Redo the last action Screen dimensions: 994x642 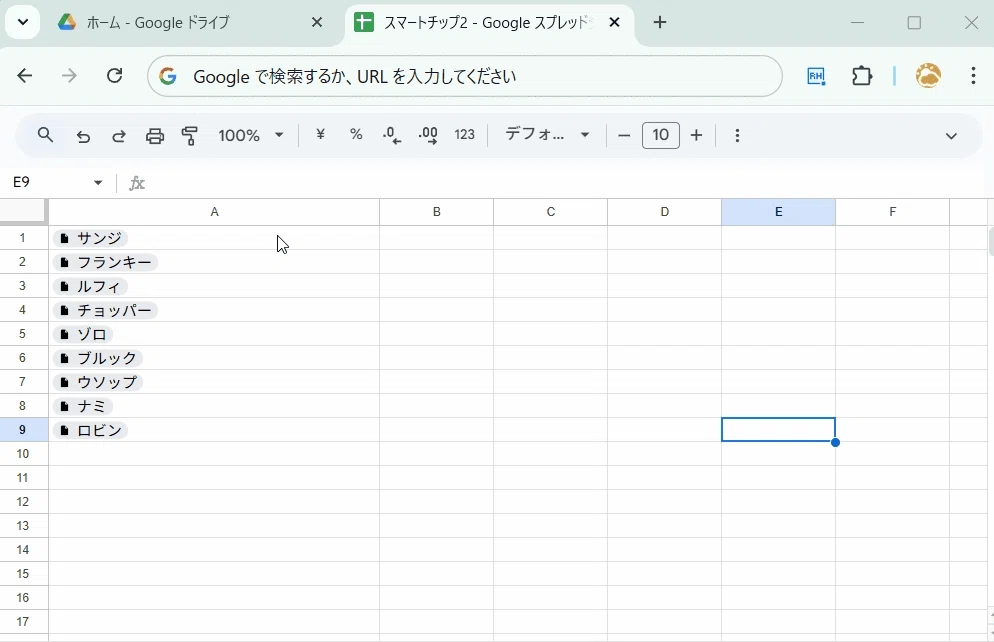tap(119, 136)
